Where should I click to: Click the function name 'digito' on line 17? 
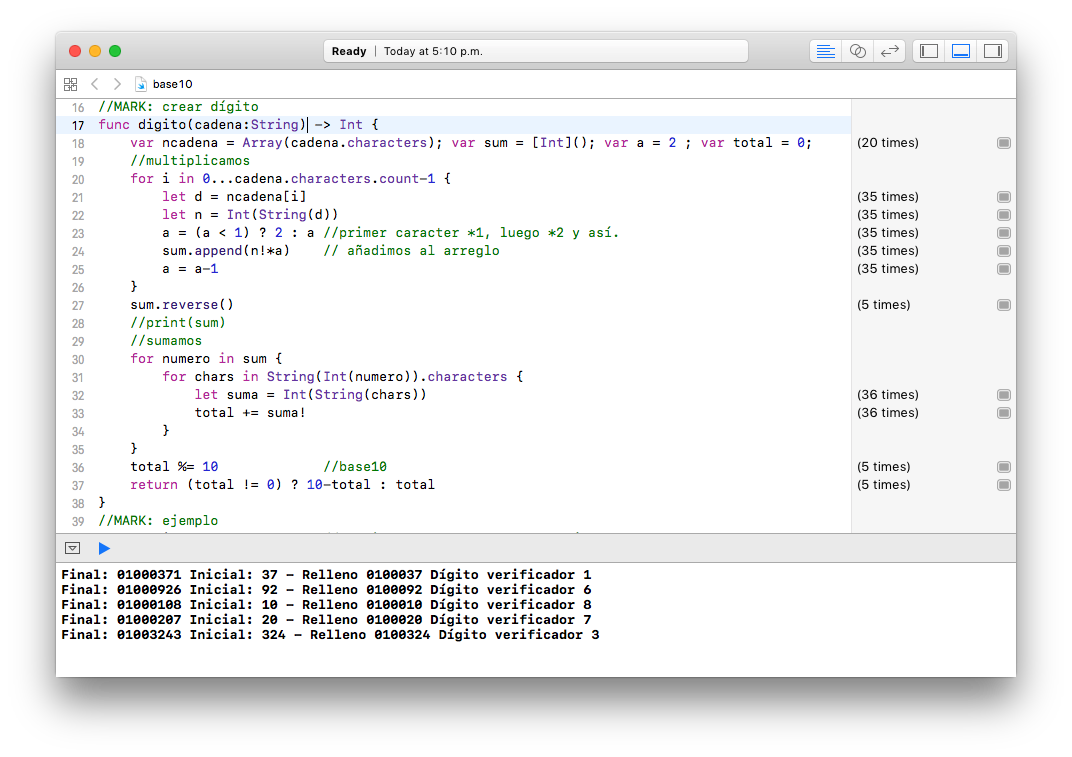[162, 124]
